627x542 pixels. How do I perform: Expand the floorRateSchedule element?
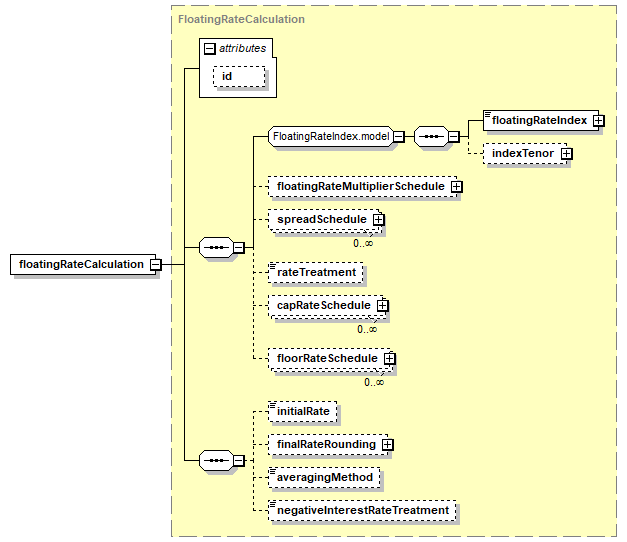[x=390, y=359]
